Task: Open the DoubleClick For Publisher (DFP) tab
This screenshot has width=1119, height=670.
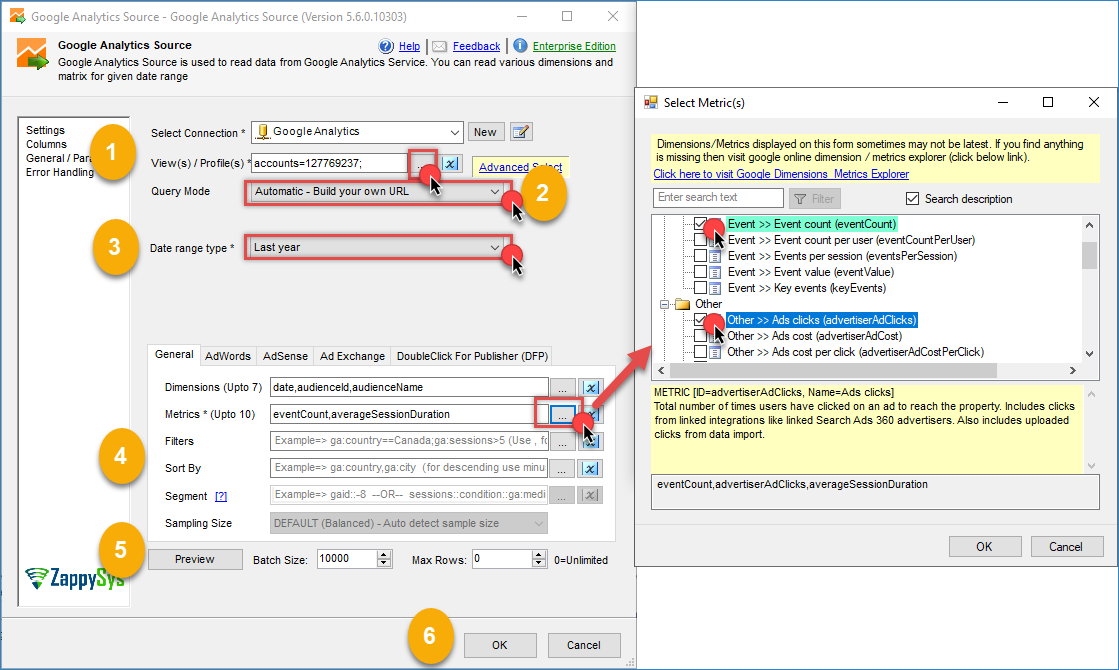Action: (472, 356)
